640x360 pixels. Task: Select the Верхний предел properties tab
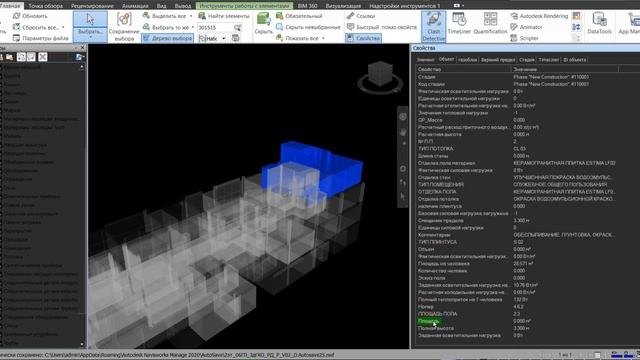[498, 60]
